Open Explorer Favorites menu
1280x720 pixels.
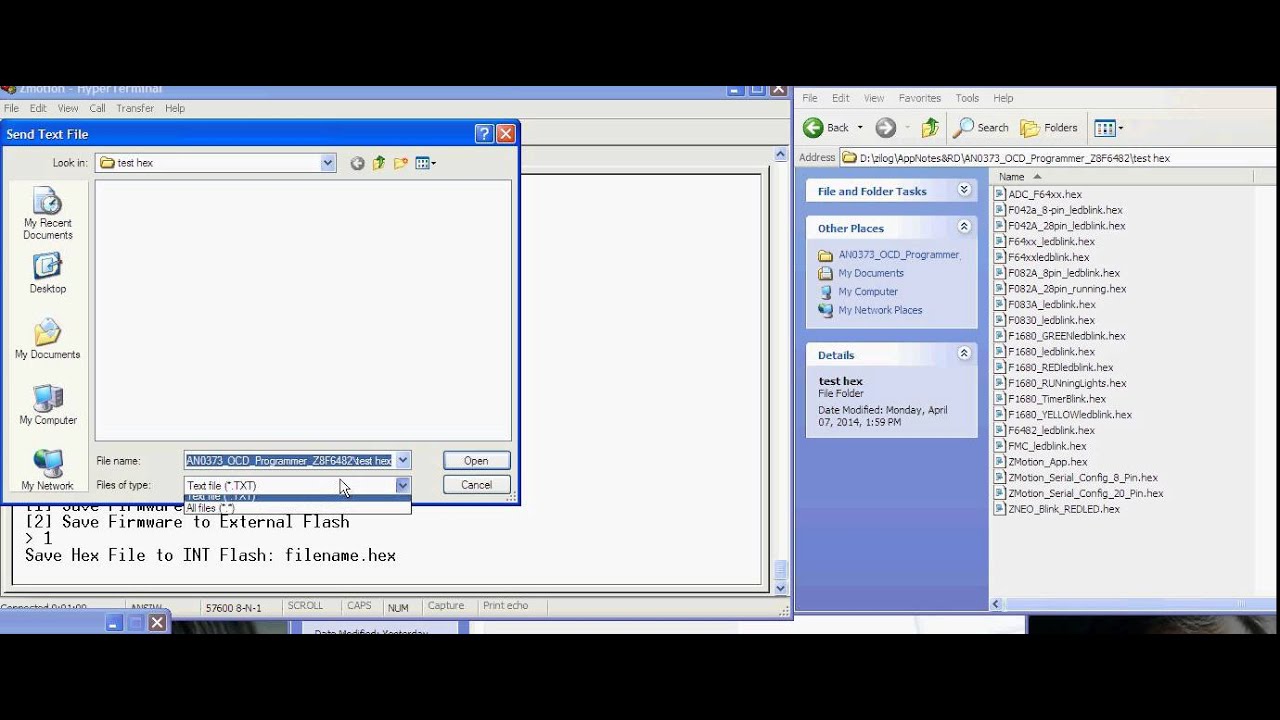(x=919, y=98)
